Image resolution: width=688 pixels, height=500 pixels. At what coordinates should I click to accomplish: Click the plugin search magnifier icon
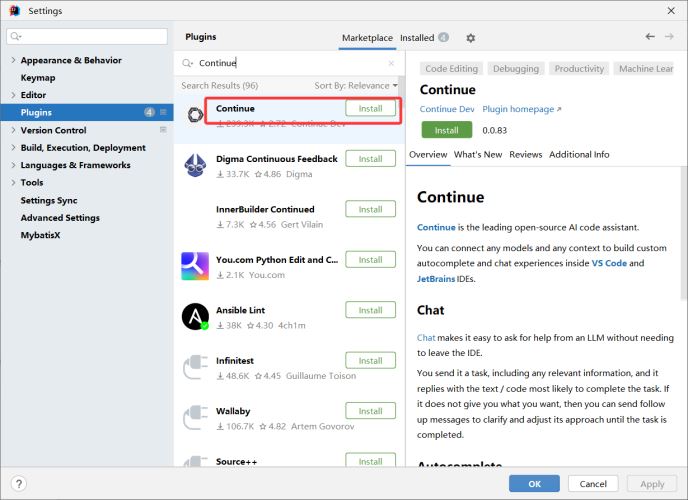tap(187, 63)
